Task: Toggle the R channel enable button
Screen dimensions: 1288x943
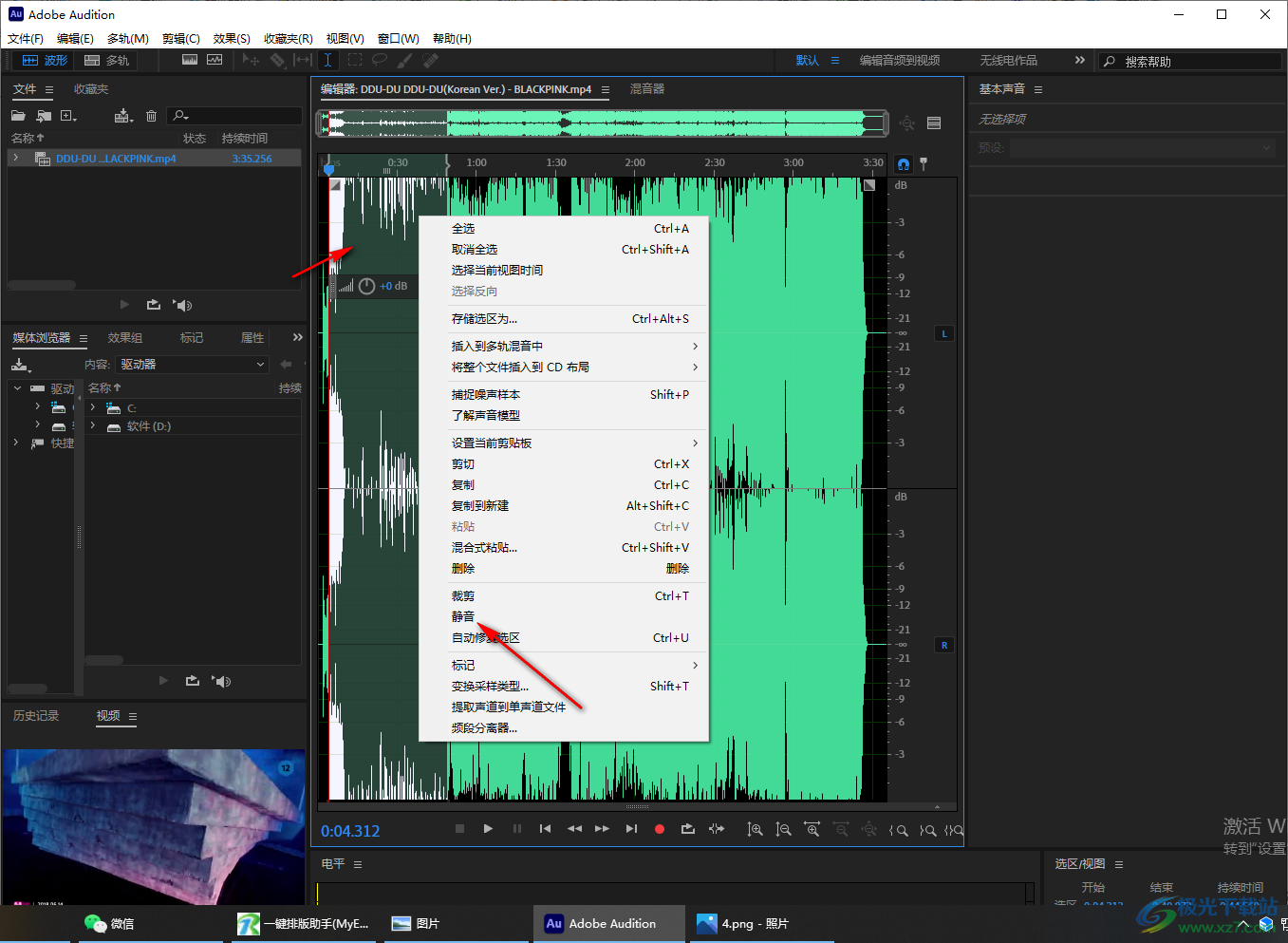Action: point(944,645)
